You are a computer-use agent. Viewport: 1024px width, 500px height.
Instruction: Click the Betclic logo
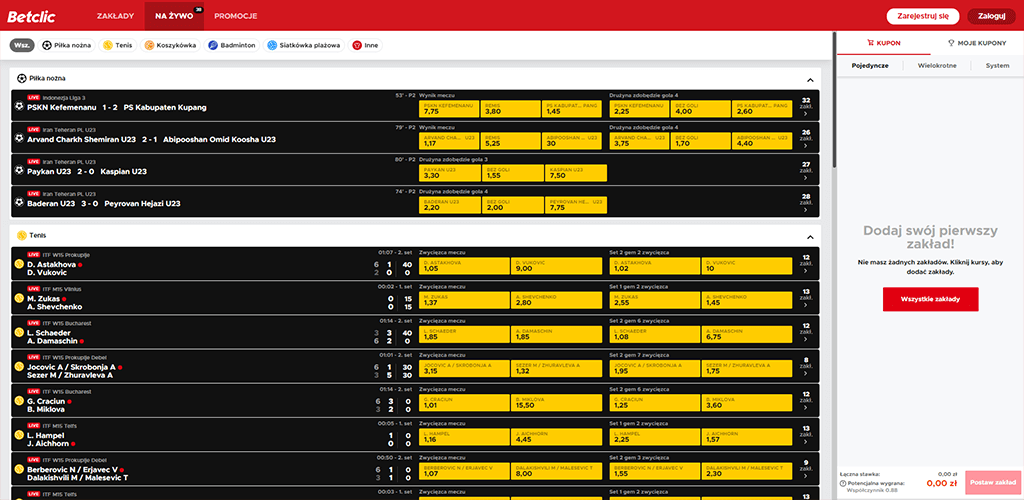pos(31,16)
